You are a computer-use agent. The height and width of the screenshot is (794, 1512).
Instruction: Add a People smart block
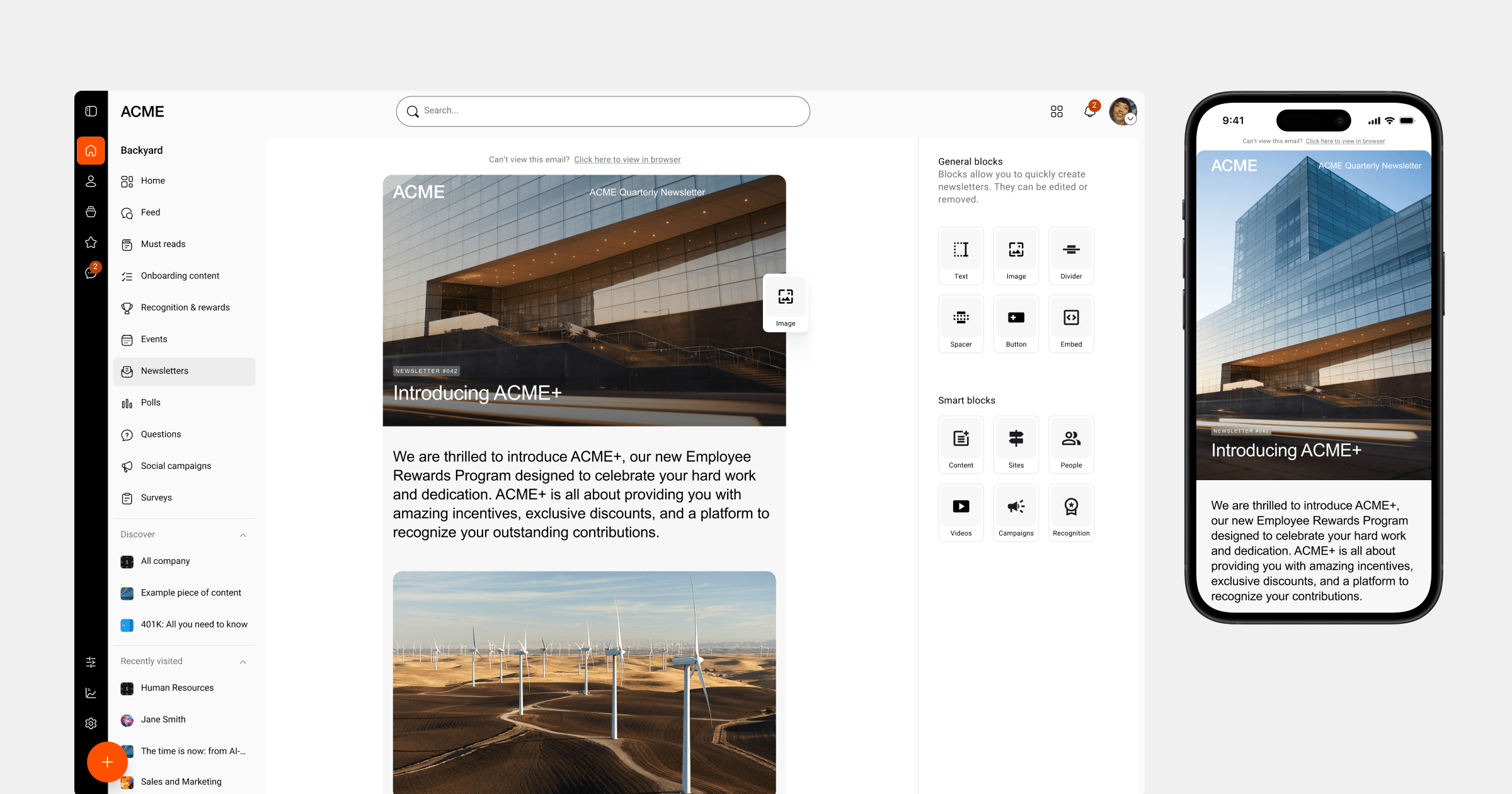tap(1071, 445)
